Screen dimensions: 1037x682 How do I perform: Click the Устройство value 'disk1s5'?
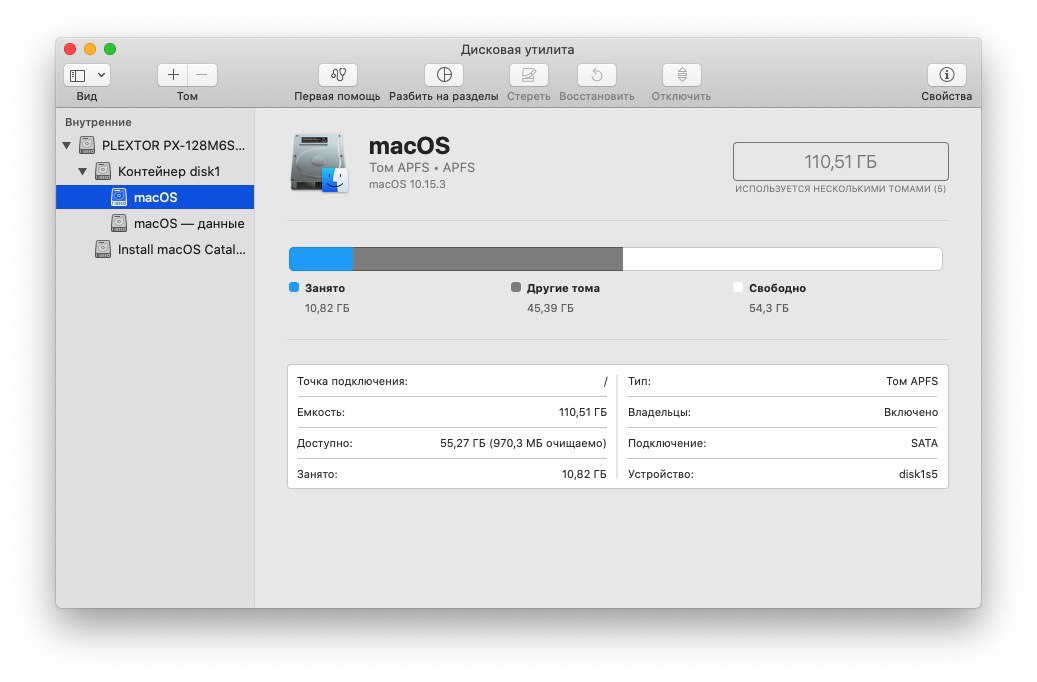pyautogui.click(x=918, y=474)
